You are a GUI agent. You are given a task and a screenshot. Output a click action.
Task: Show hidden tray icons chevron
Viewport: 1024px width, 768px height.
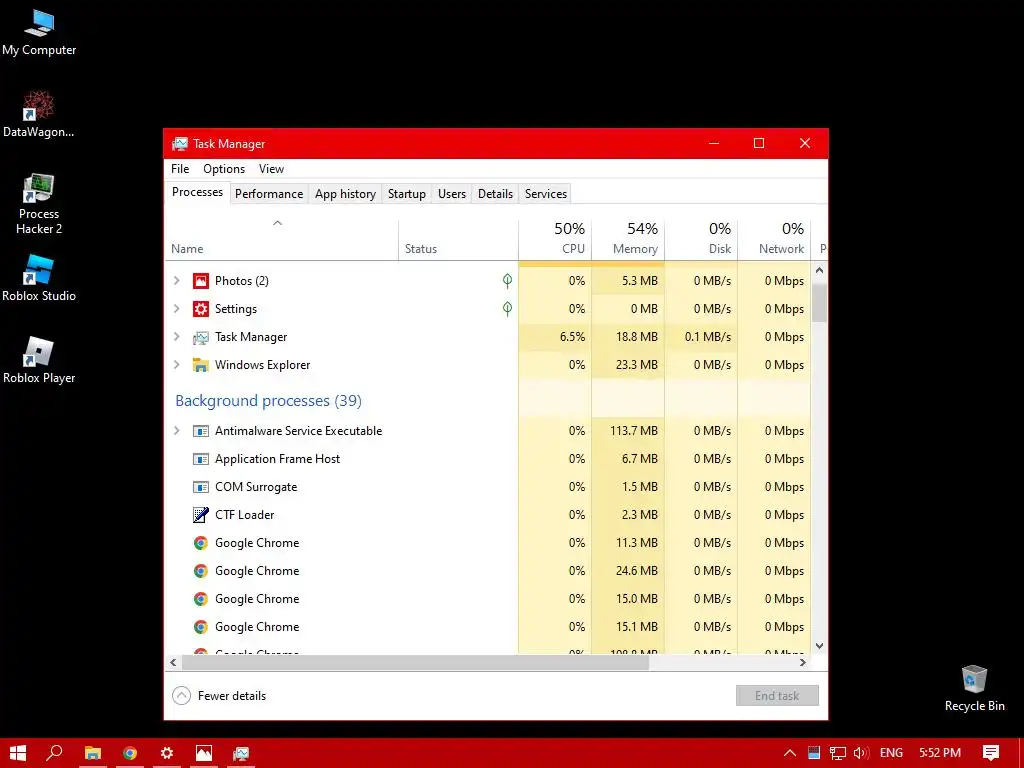790,753
